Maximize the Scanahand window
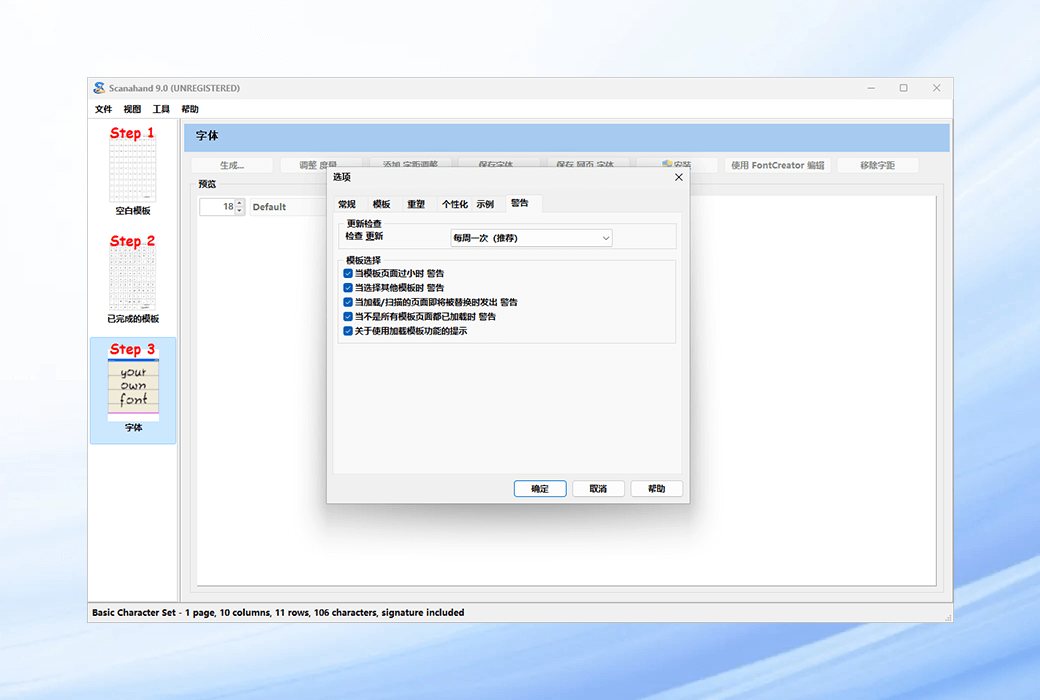Viewport: 1040px width, 700px height. pos(903,88)
